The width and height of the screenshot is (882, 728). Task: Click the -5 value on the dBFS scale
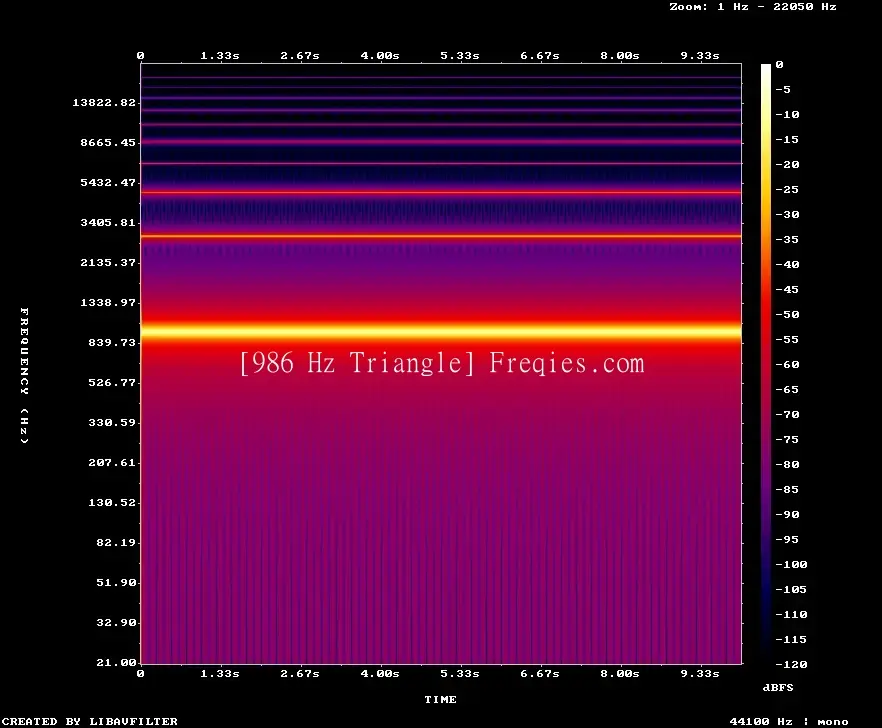[x=783, y=89]
